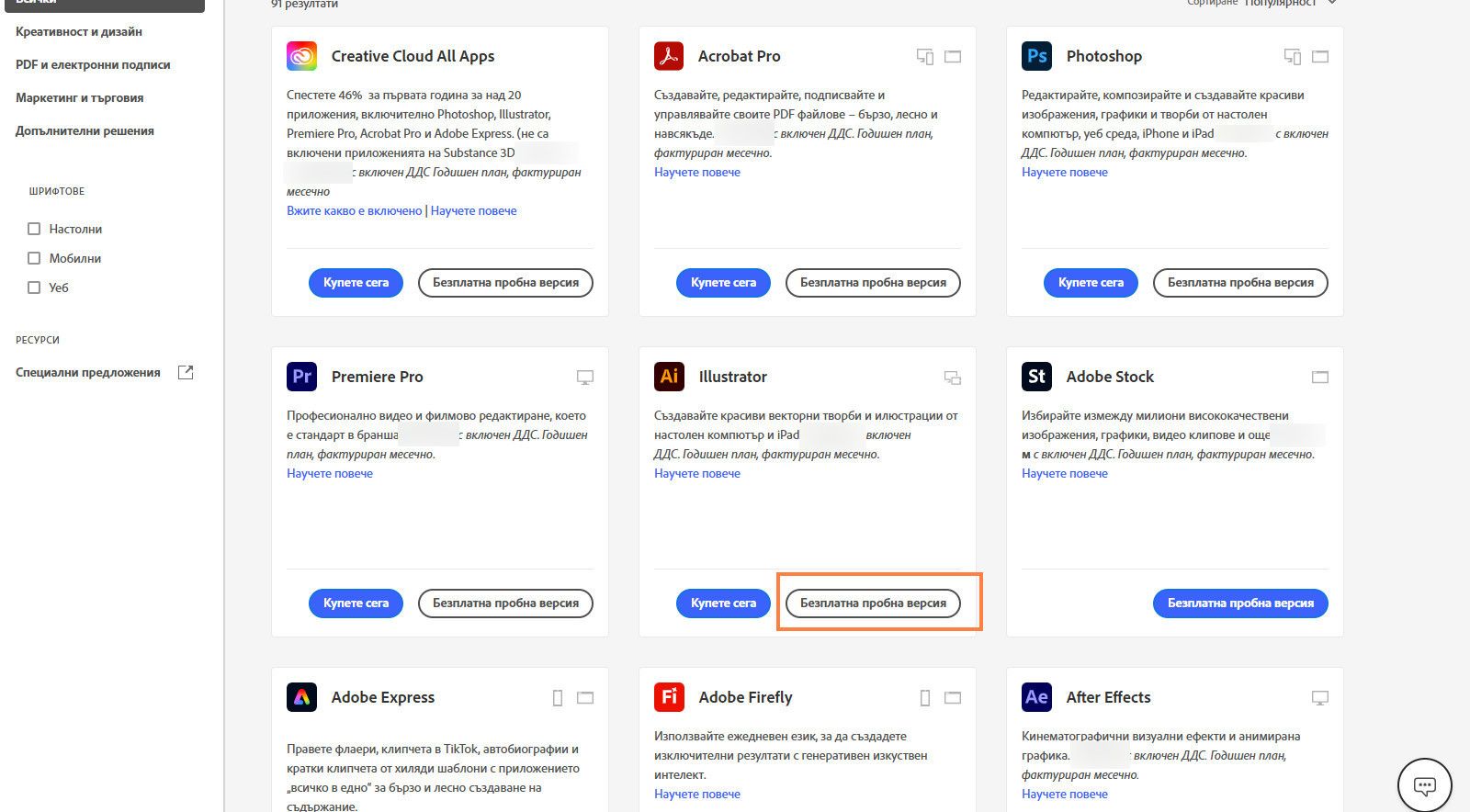1470x812 pixels.
Task: Click the After Effects Ae icon
Action: coord(1036,697)
